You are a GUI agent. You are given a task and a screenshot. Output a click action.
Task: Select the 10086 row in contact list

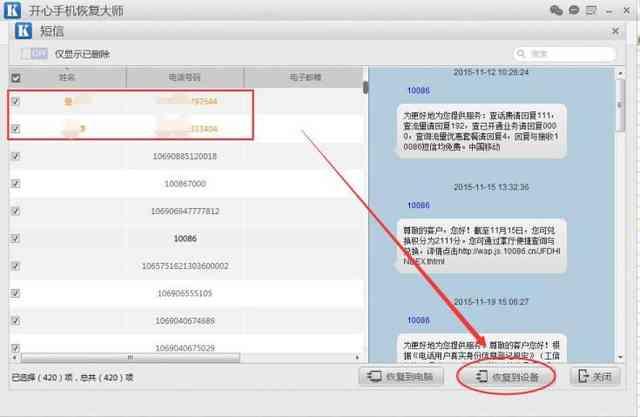(186, 238)
